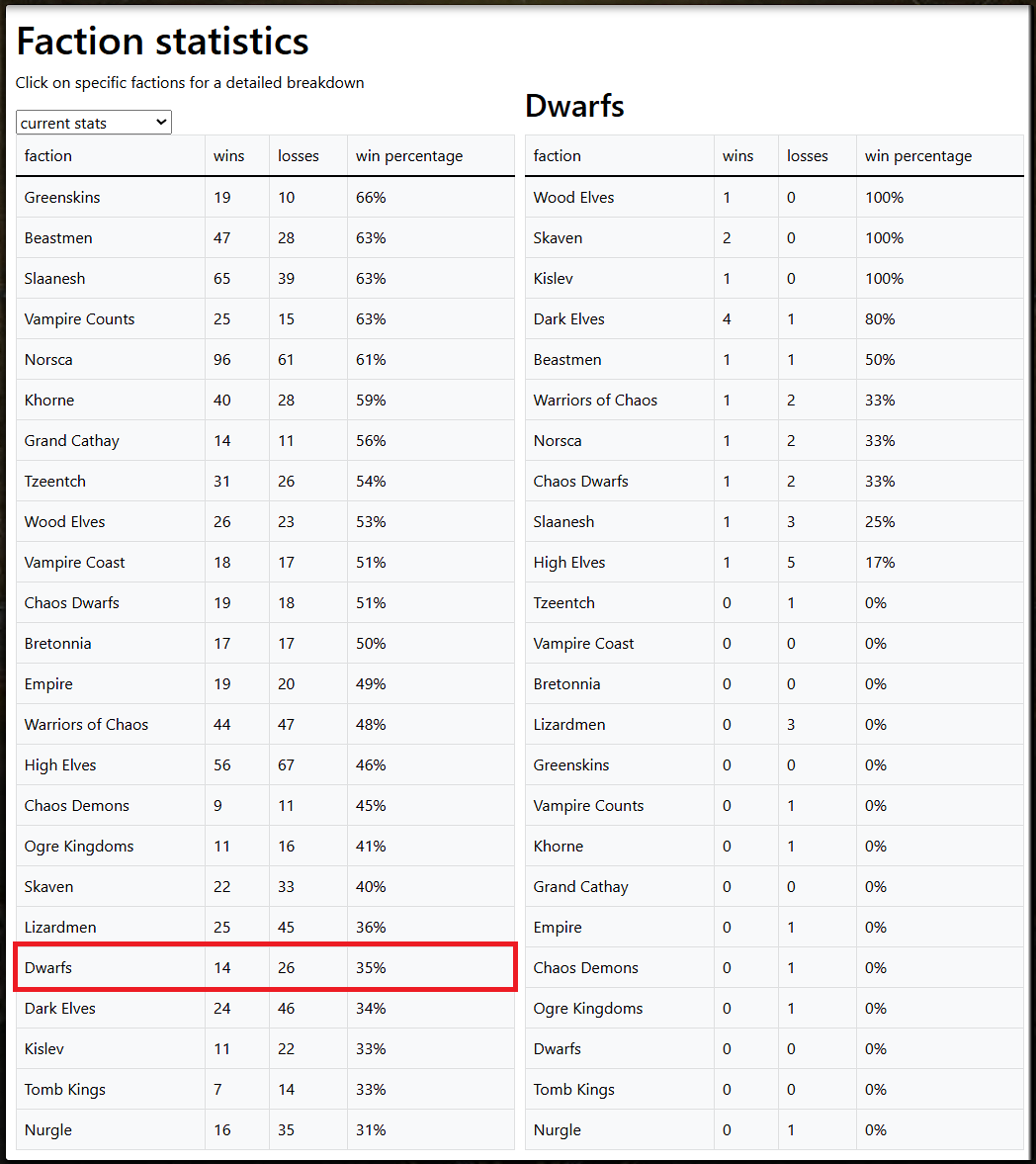Click Ogre Kingdoms 0% row
1036x1164 pixels.
[775, 1008]
